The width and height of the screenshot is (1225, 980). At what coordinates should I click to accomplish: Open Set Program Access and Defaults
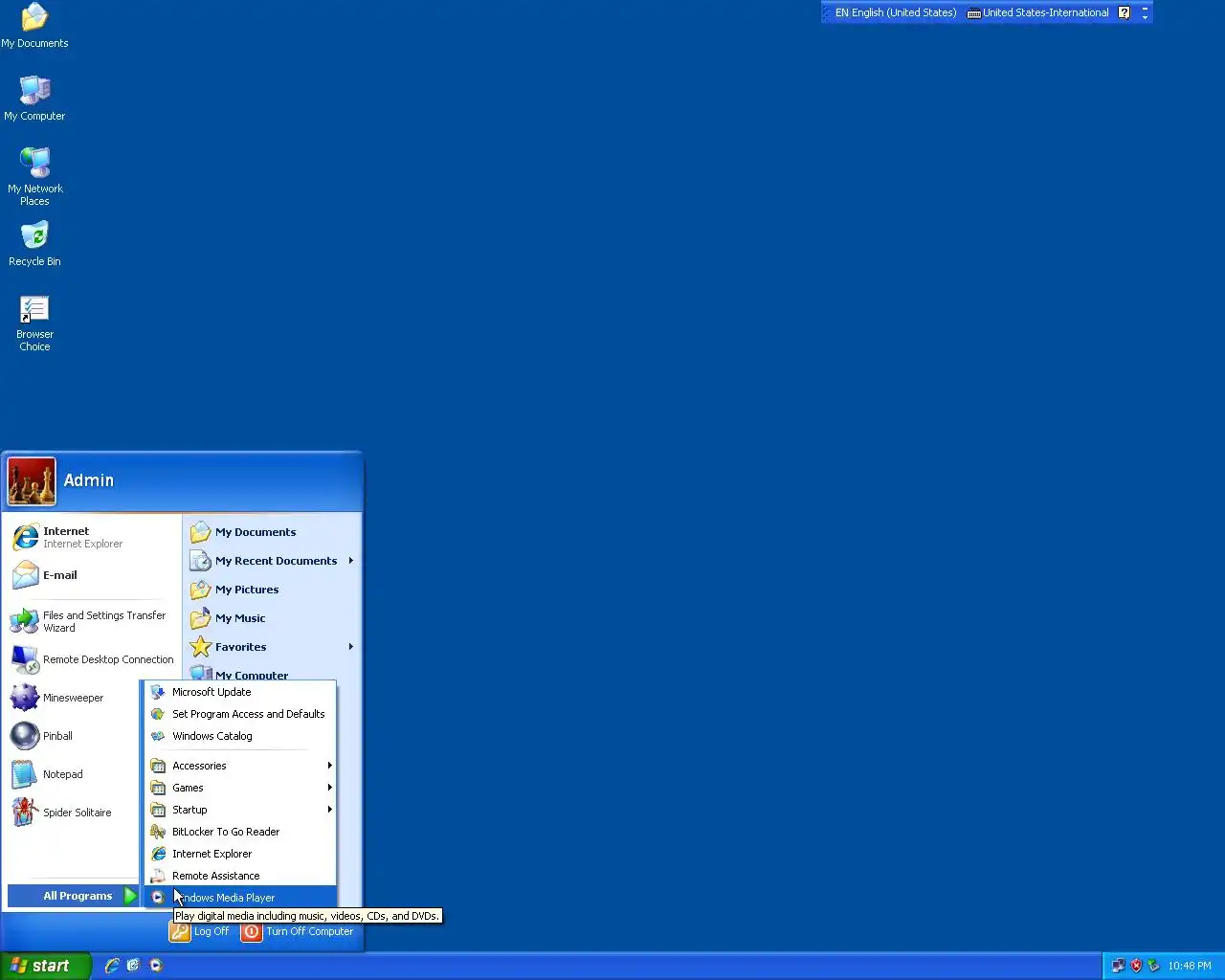240,714
